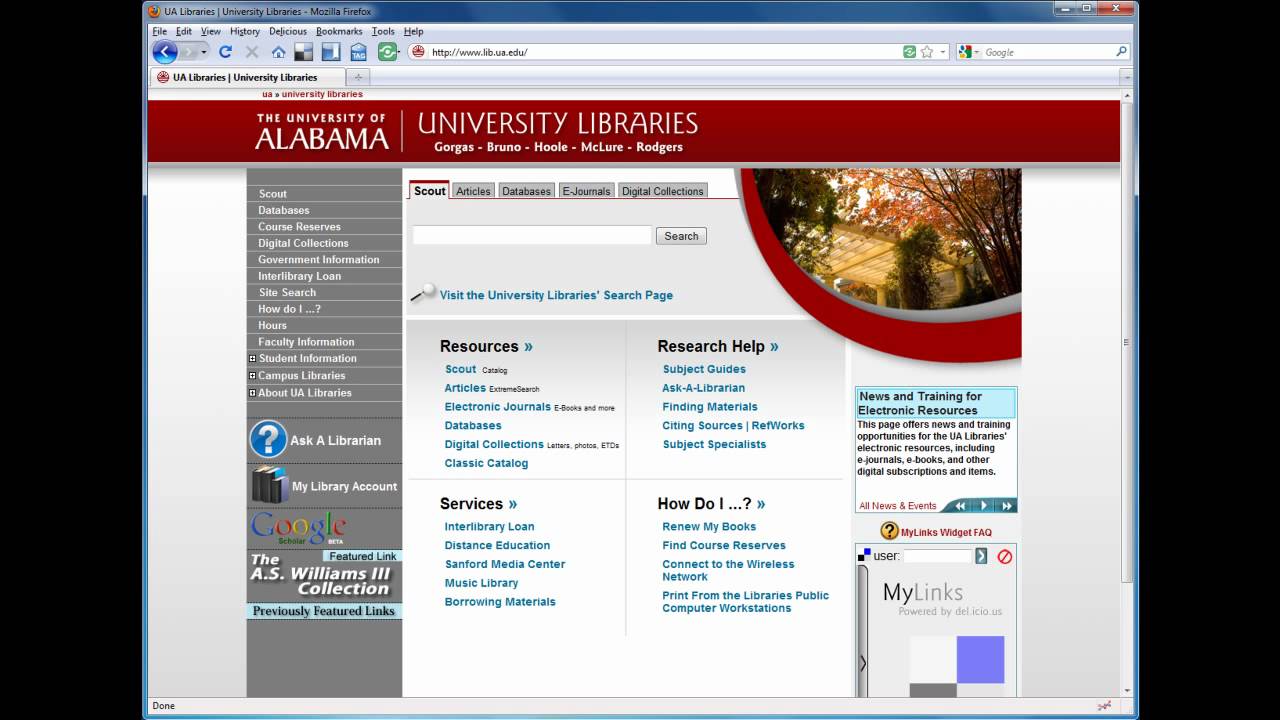1280x720 pixels.
Task: Reload the page with the refresh icon
Action: tap(225, 52)
